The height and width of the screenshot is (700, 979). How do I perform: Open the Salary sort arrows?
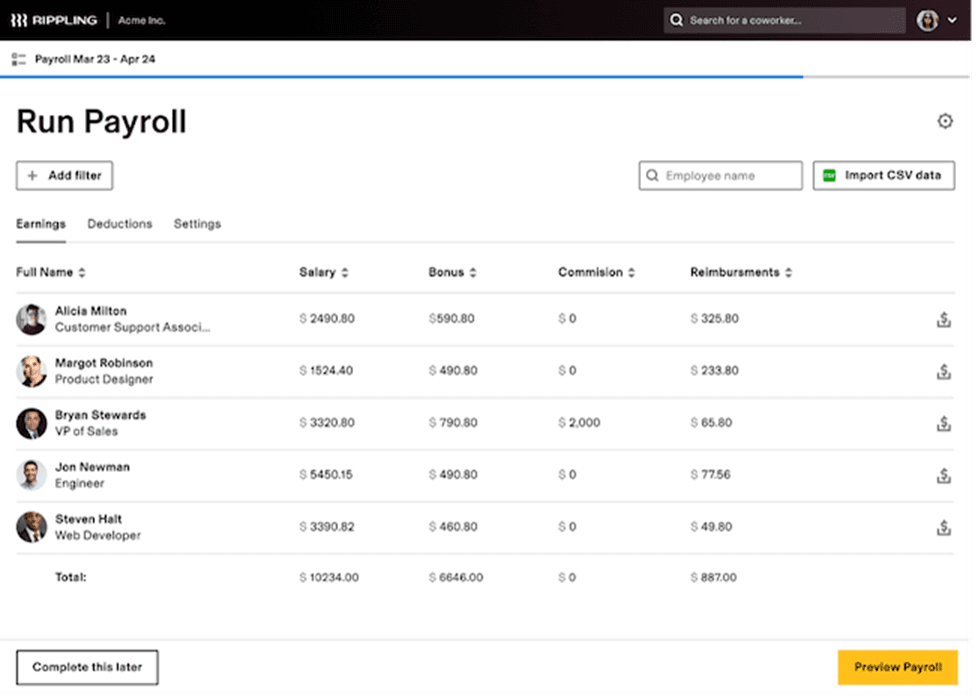(x=343, y=271)
